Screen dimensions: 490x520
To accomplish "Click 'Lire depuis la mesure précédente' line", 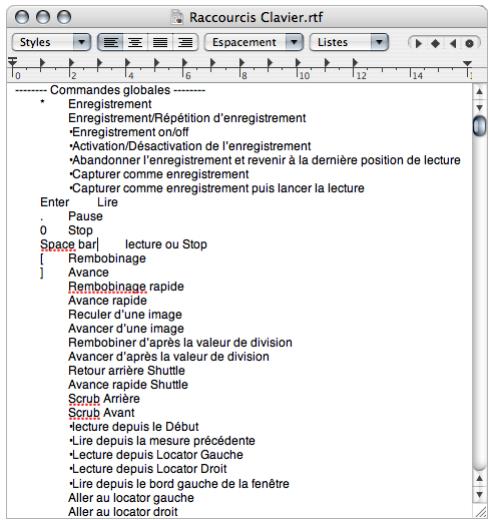I will tap(162, 441).
